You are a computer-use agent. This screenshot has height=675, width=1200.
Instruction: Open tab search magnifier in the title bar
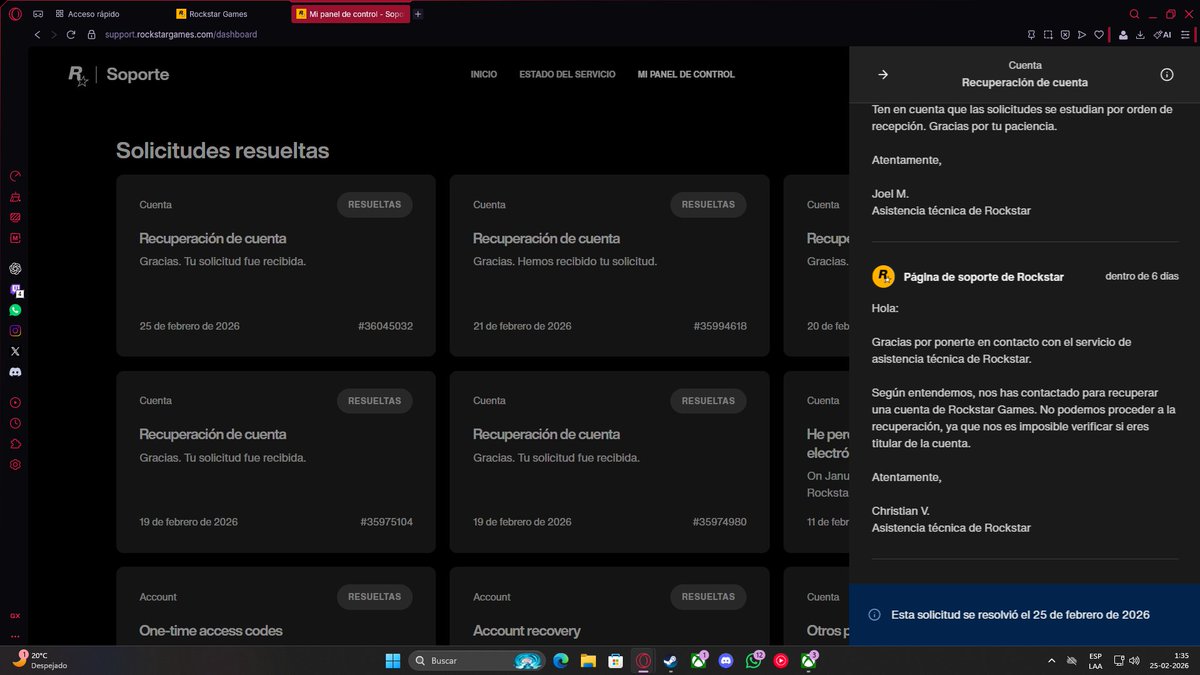coord(1134,14)
